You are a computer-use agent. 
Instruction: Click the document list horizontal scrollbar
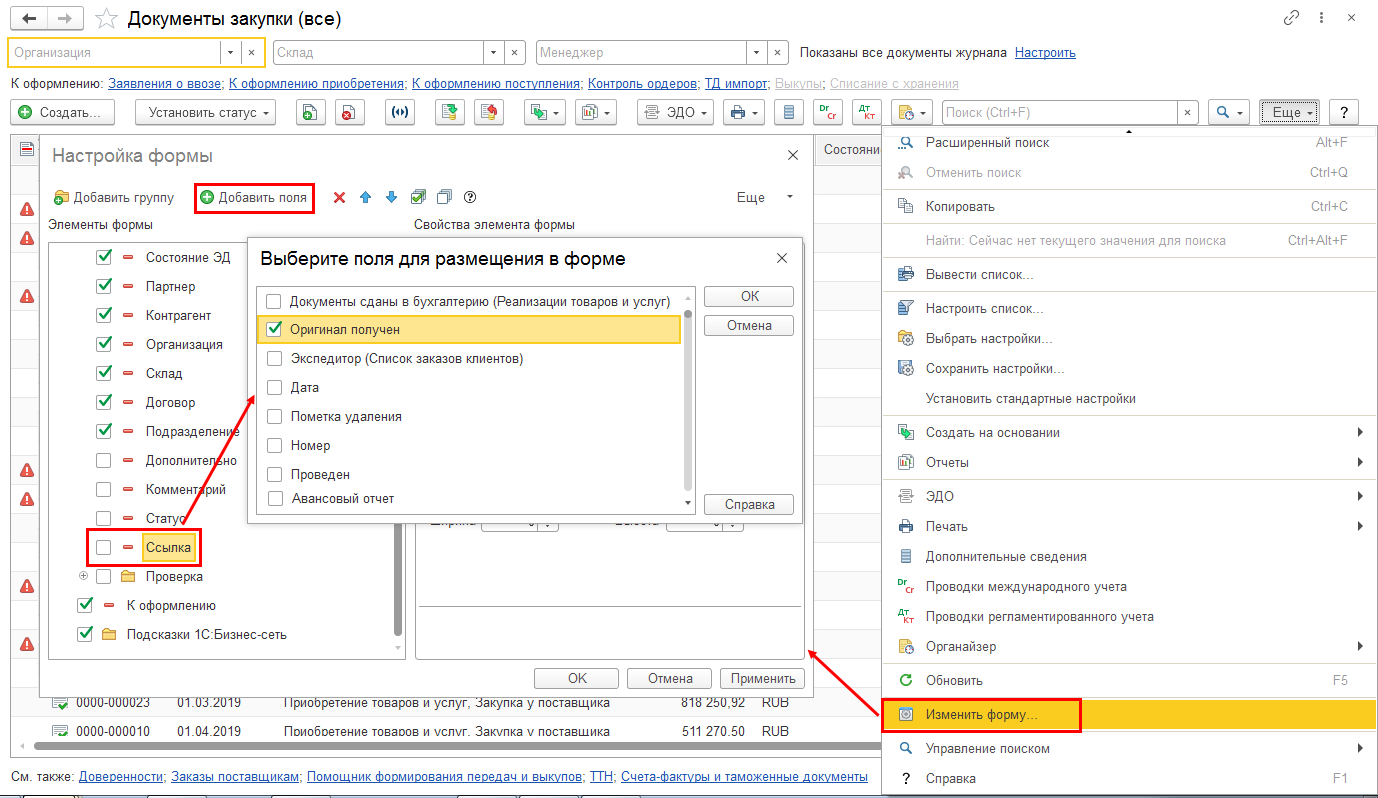pyautogui.click(x=455, y=746)
